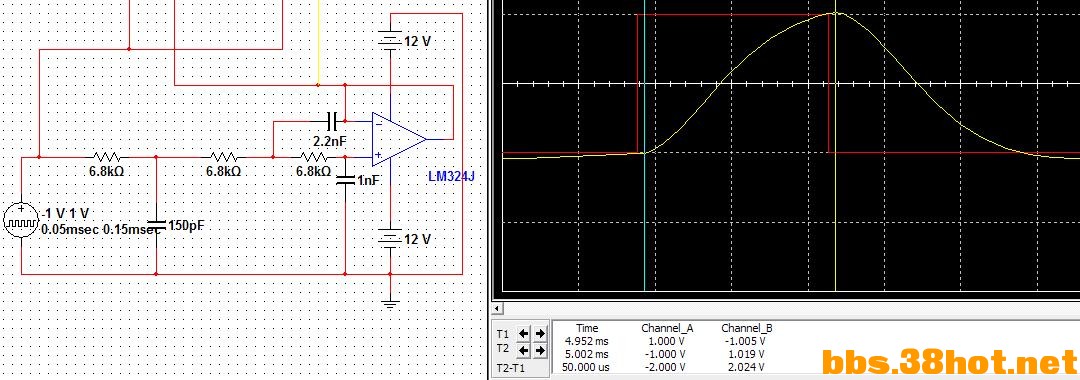Click the oscilloscope scrollbar left arrow
The height and width of the screenshot is (380, 1080).
[498, 308]
